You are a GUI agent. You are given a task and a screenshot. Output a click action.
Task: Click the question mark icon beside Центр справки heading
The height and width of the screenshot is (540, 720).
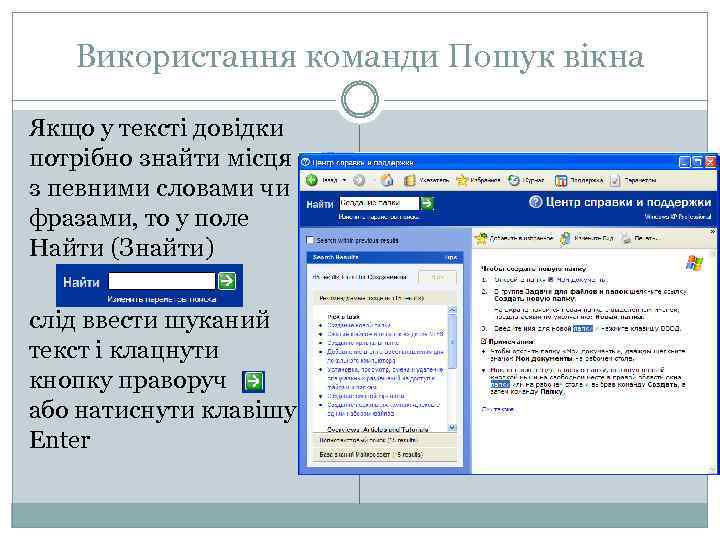click(x=535, y=202)
